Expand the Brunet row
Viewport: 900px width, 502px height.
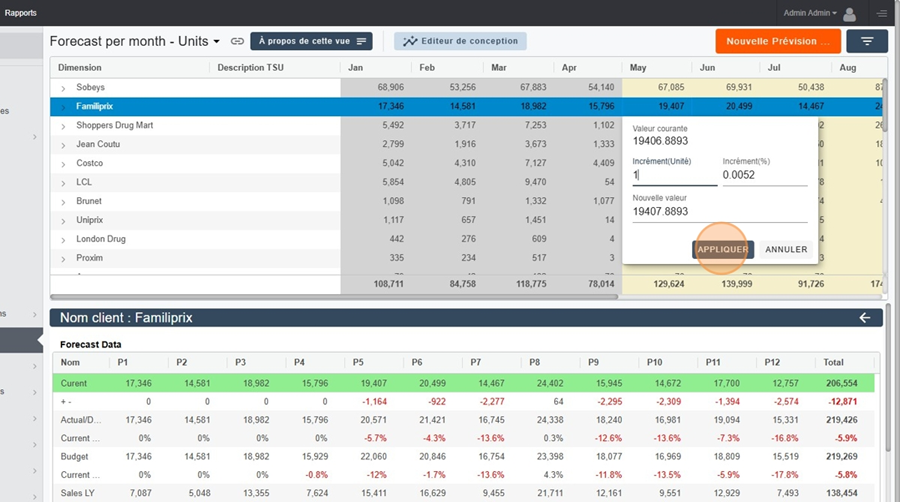[x=63, y=202]
